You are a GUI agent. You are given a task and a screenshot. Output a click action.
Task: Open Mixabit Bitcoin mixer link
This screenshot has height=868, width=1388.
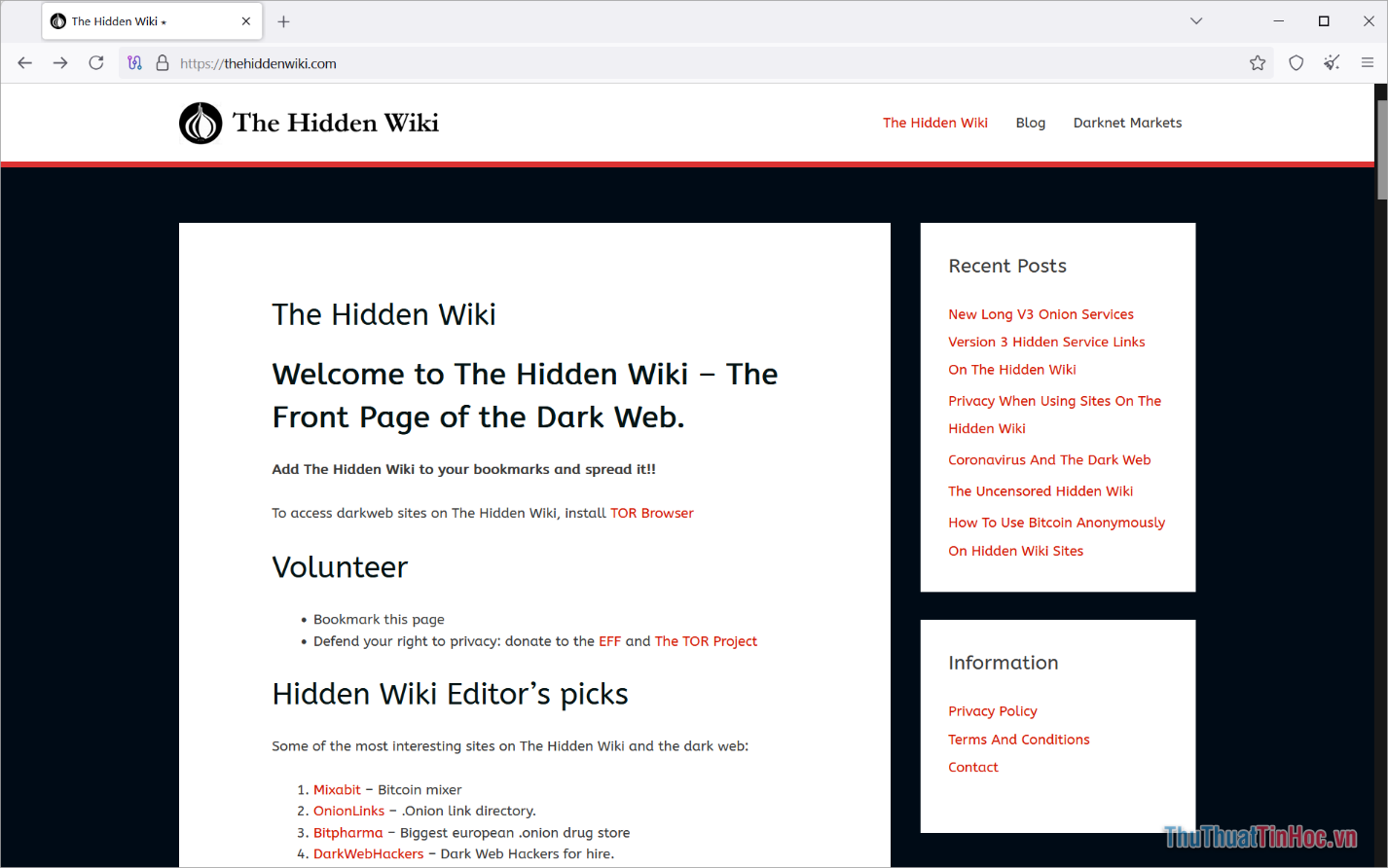[x=337, y=790]
